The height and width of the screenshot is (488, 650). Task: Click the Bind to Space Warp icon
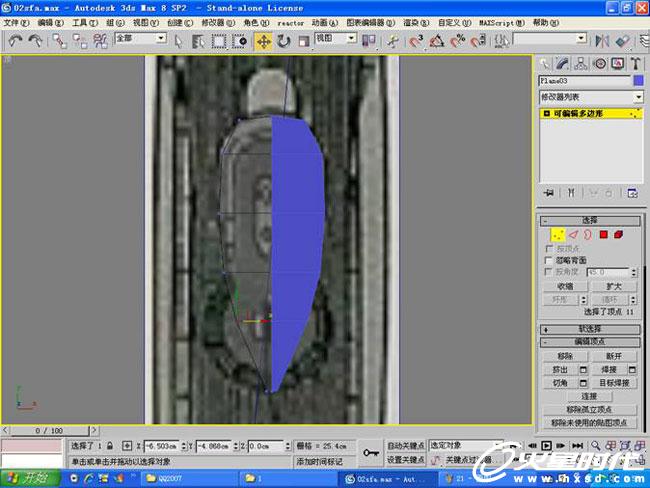[100, 41]
